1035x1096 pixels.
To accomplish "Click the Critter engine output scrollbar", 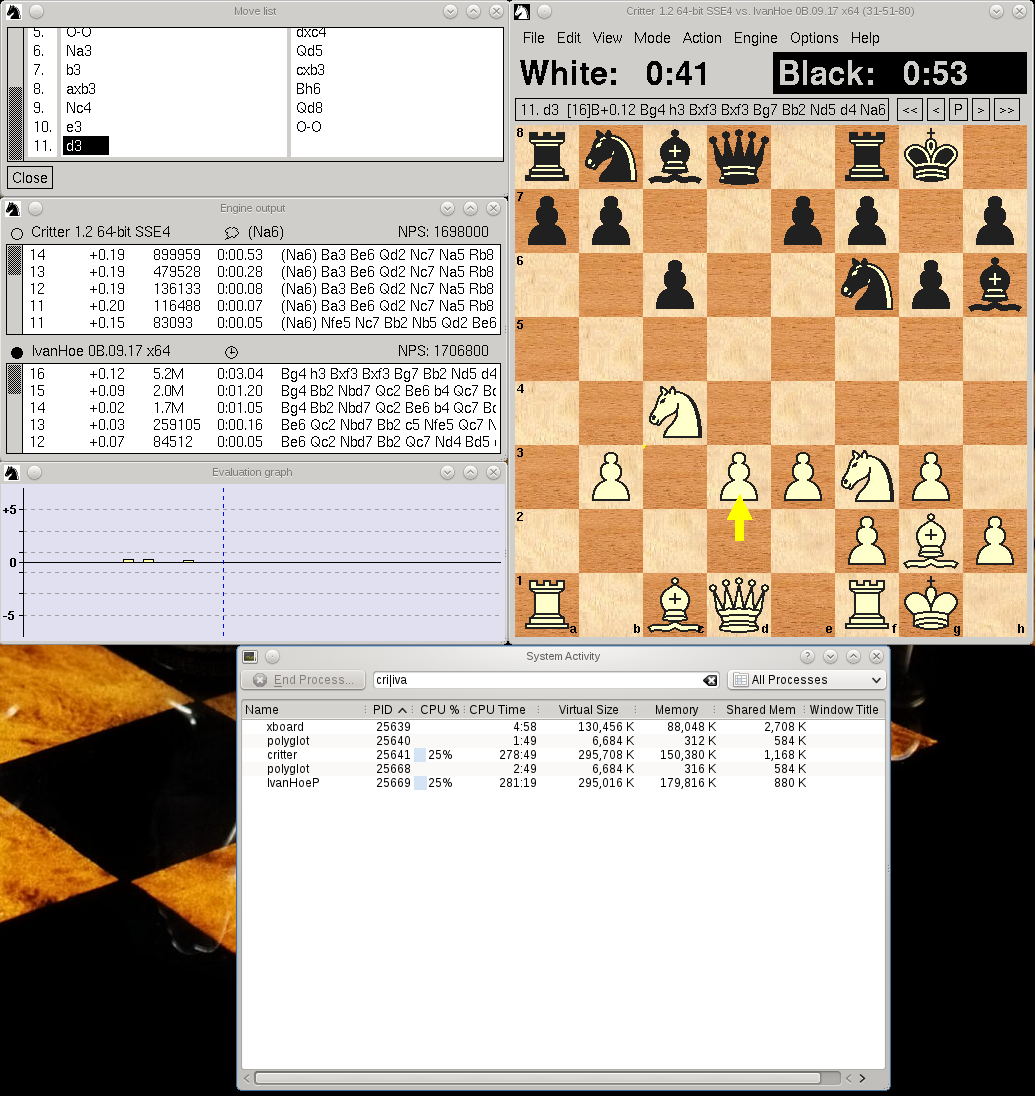I will tap(14, 289).
